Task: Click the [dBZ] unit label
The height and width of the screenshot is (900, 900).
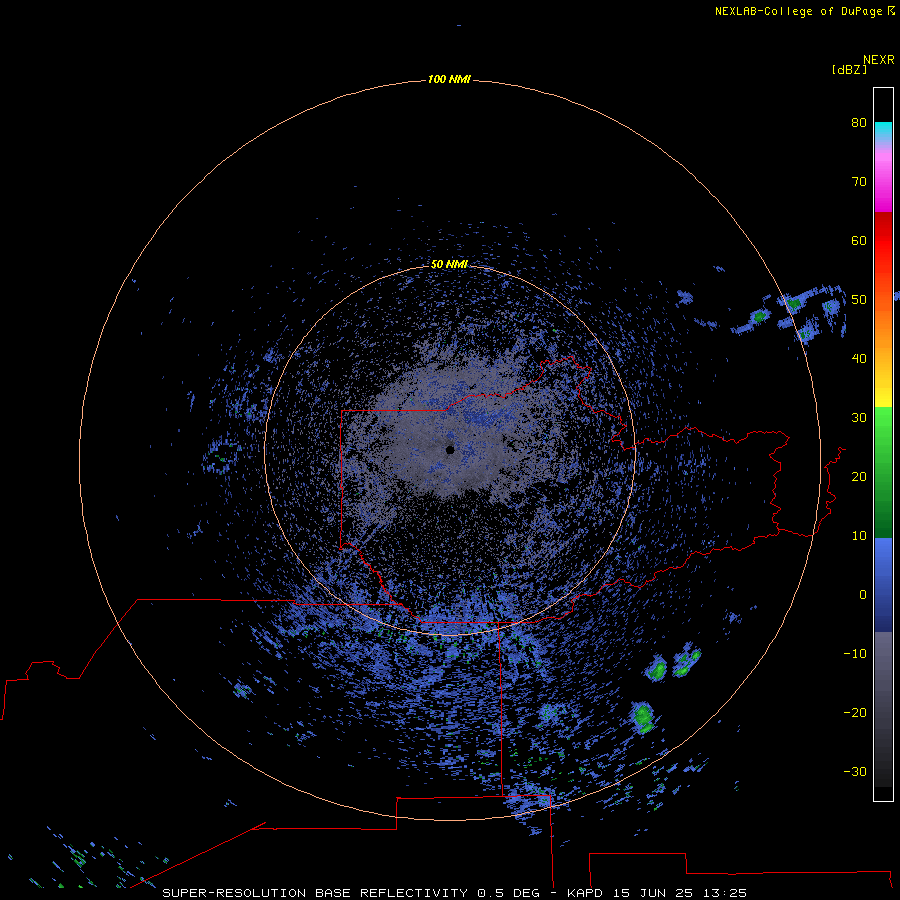Action: (x=849, y=69)
